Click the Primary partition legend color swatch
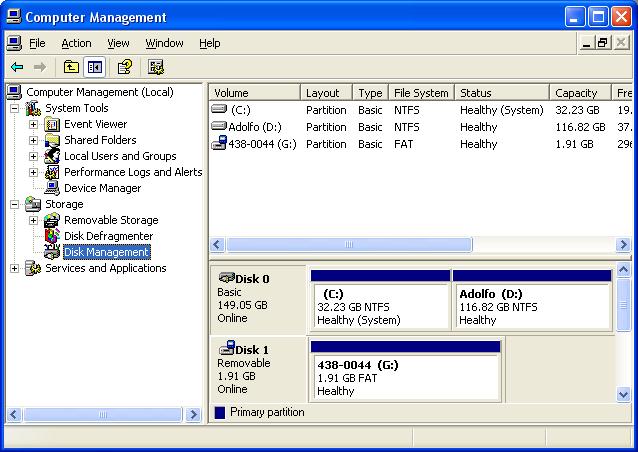 220,412
